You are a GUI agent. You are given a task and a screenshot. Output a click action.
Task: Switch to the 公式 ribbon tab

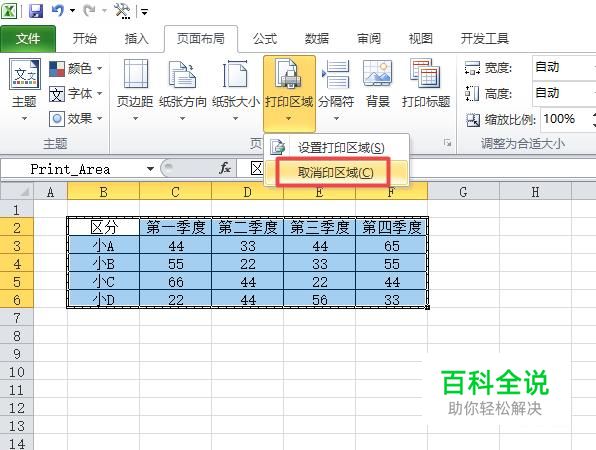(x=265, y=38)
